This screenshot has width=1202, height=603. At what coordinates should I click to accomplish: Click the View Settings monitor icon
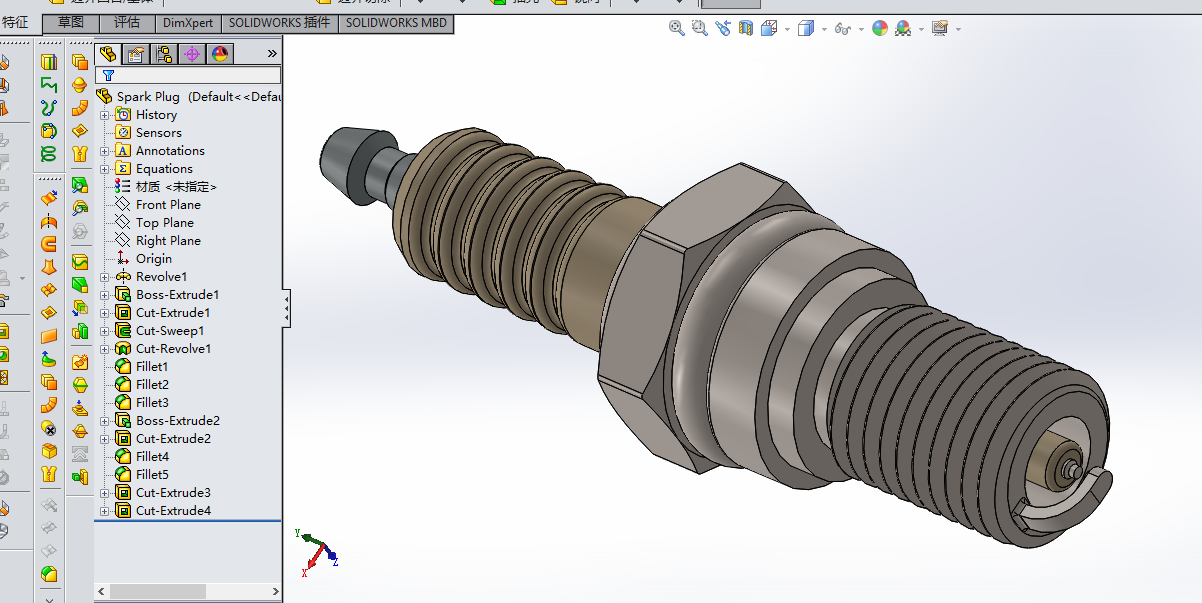tap(940, 29)
